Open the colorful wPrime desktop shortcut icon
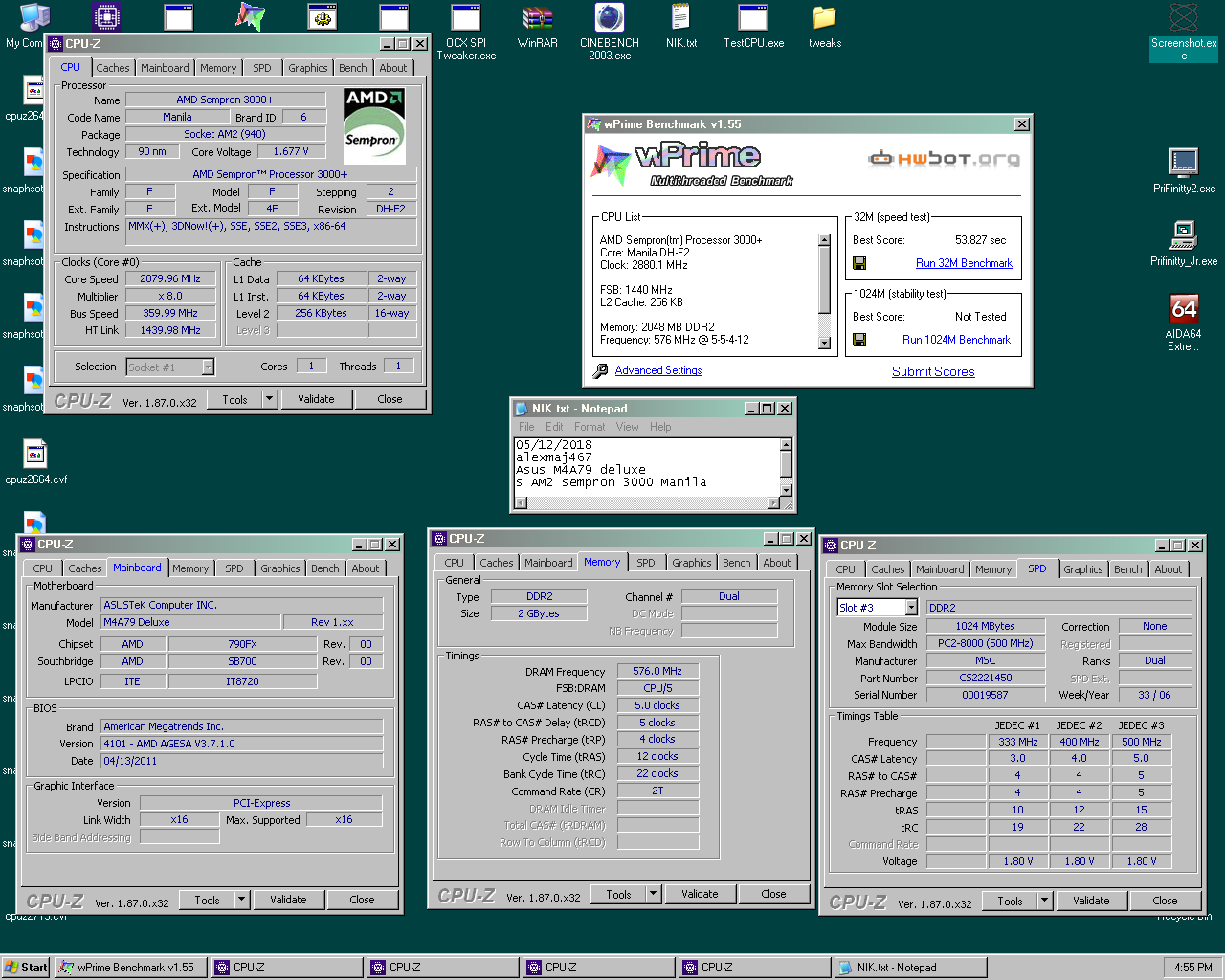 (250, 17)
